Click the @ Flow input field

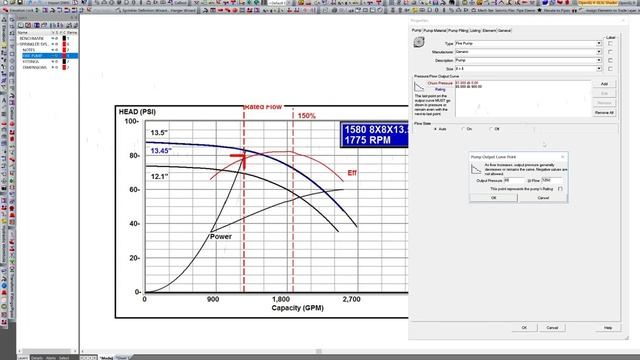coord(552,180)
